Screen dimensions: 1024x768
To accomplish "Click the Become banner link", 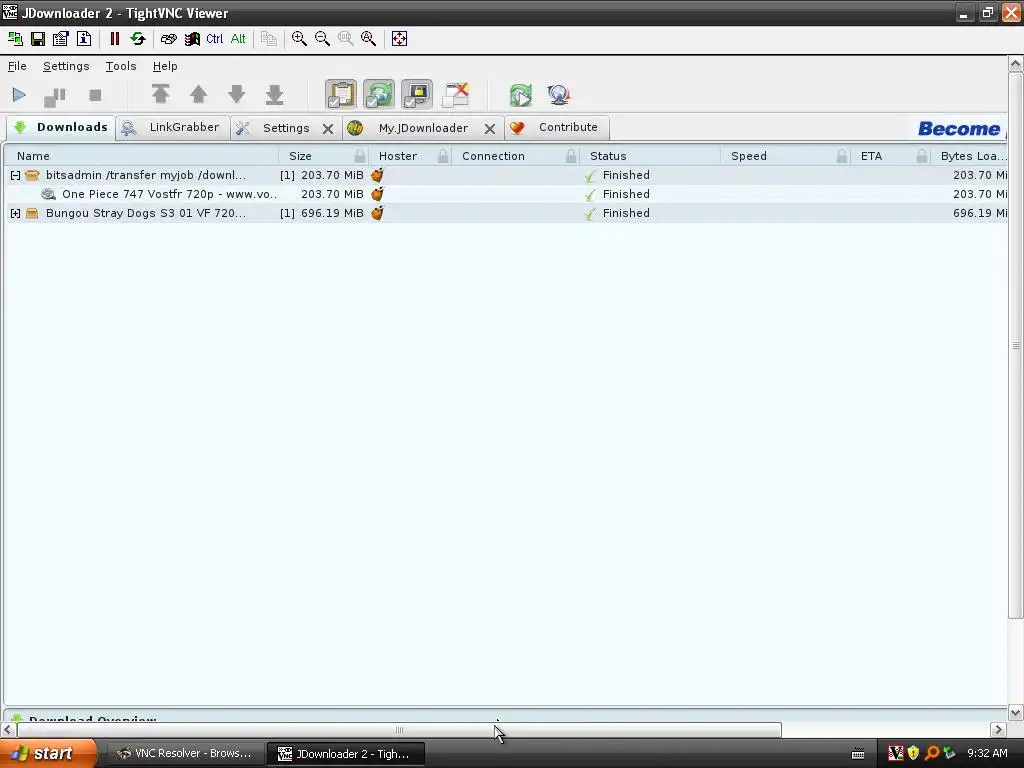I will click(959, 129).
